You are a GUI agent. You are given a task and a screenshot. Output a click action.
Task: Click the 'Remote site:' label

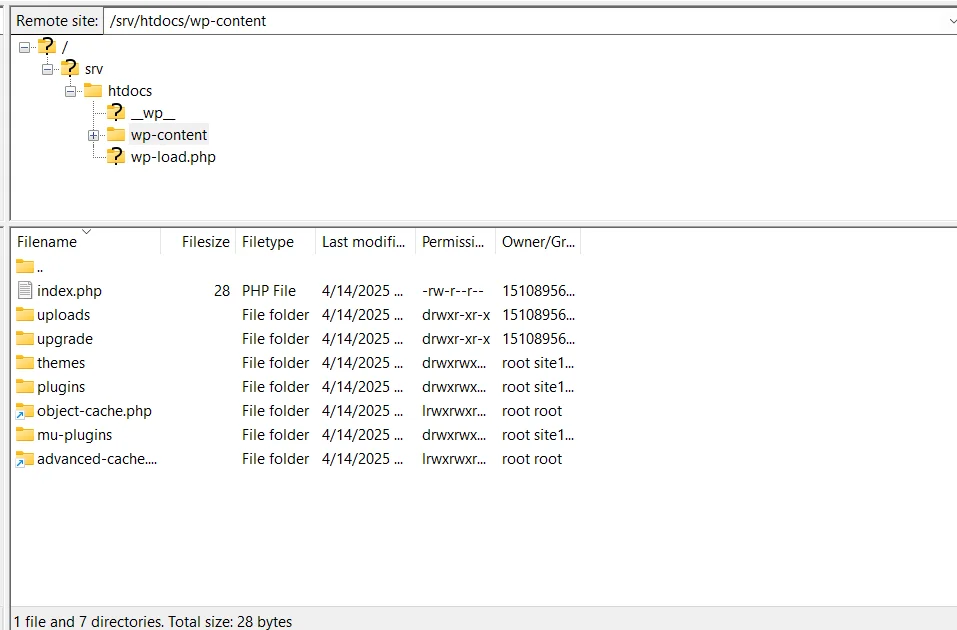point(57,21)
